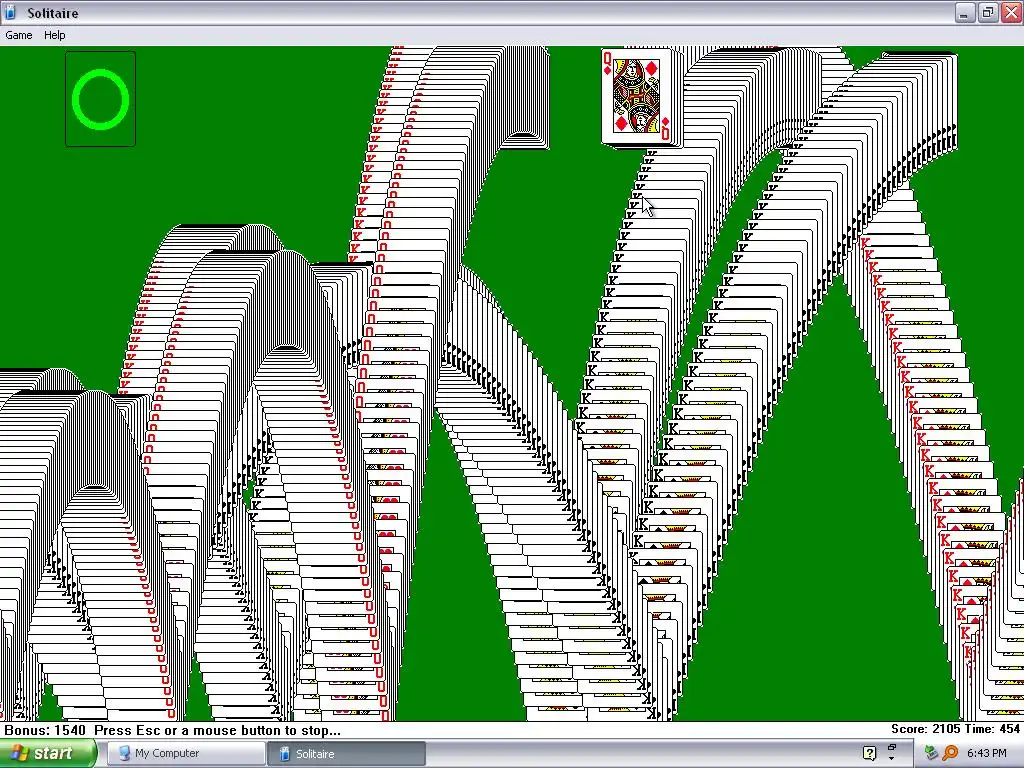
Task: Click the Bonus: 1540 status text
Action: 45,730
